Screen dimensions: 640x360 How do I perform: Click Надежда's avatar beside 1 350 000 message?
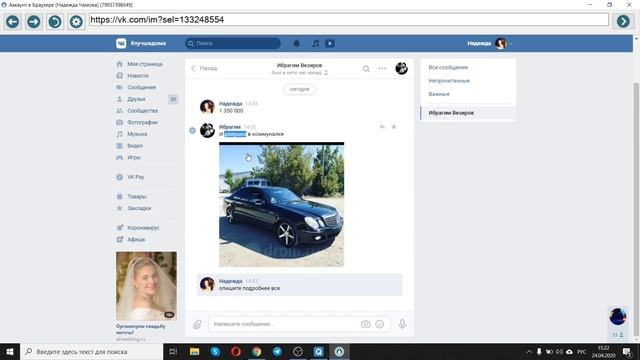point(207,107)
